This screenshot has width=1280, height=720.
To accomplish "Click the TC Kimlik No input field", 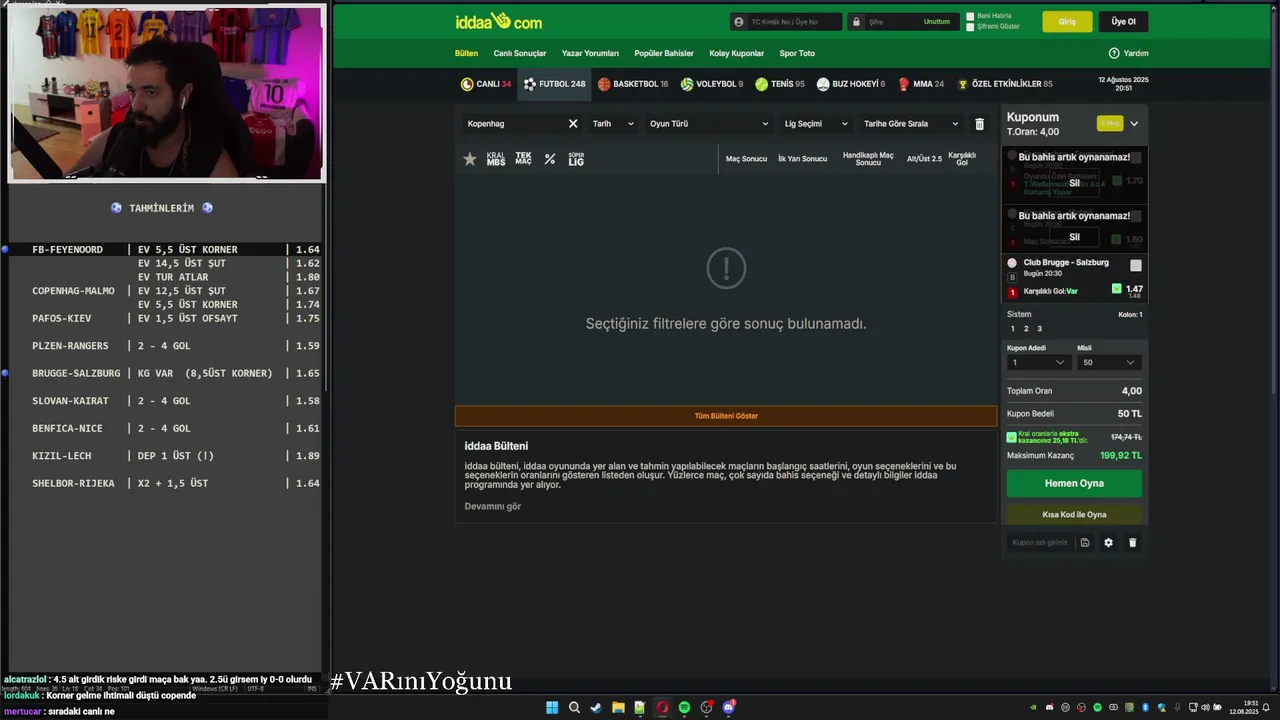I will [785, 21].
